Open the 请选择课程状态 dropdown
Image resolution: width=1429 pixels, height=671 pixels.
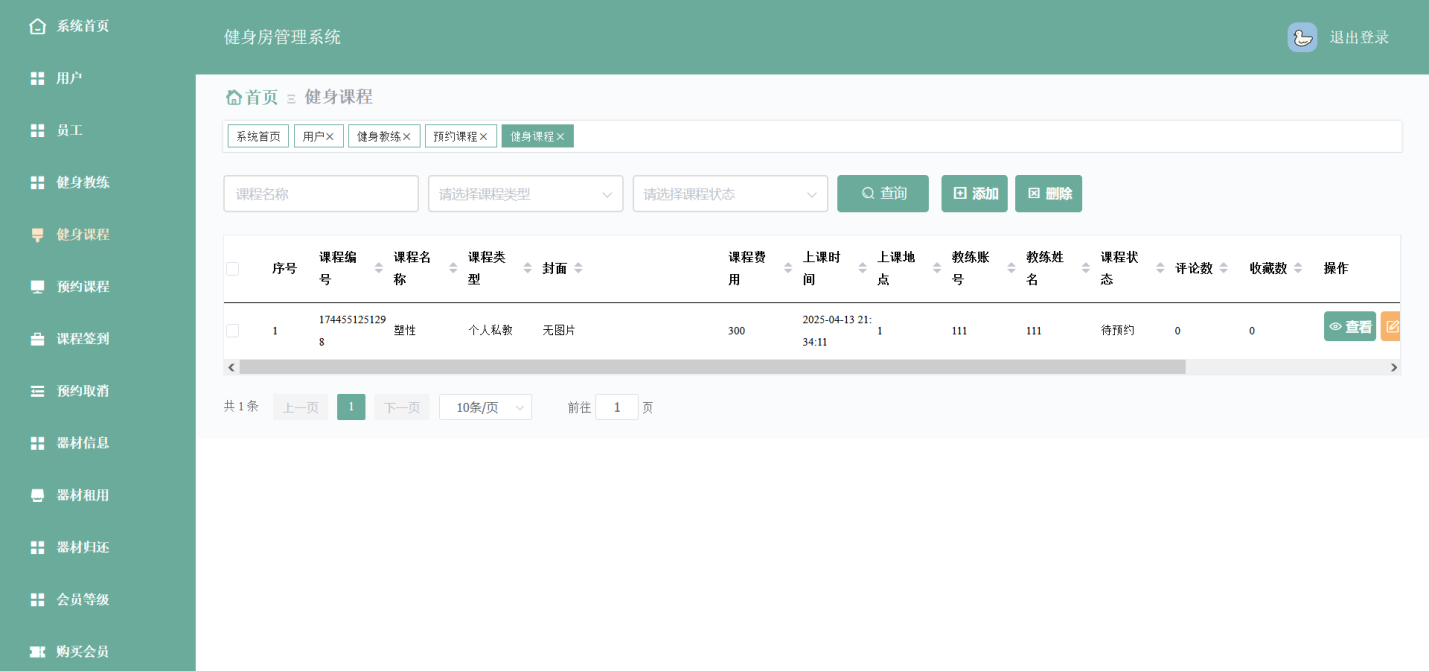[x=730, y=194]
